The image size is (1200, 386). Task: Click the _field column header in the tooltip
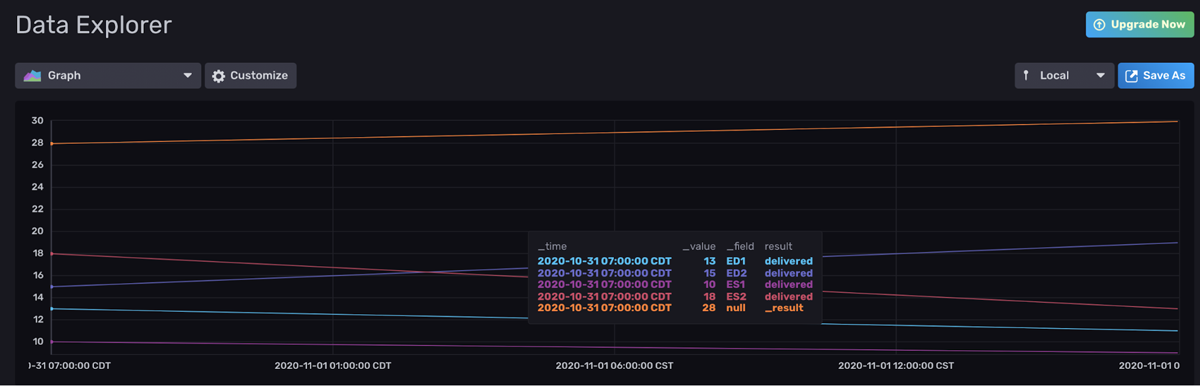pos(739,246)
